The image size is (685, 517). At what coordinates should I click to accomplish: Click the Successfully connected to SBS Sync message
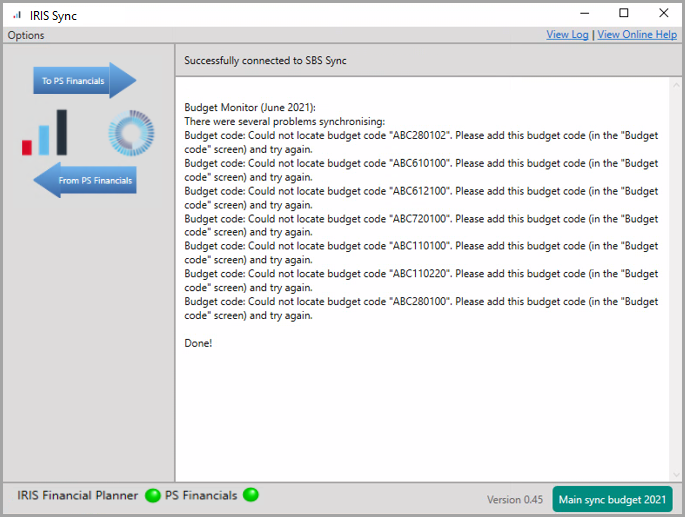tap(265, 61)
